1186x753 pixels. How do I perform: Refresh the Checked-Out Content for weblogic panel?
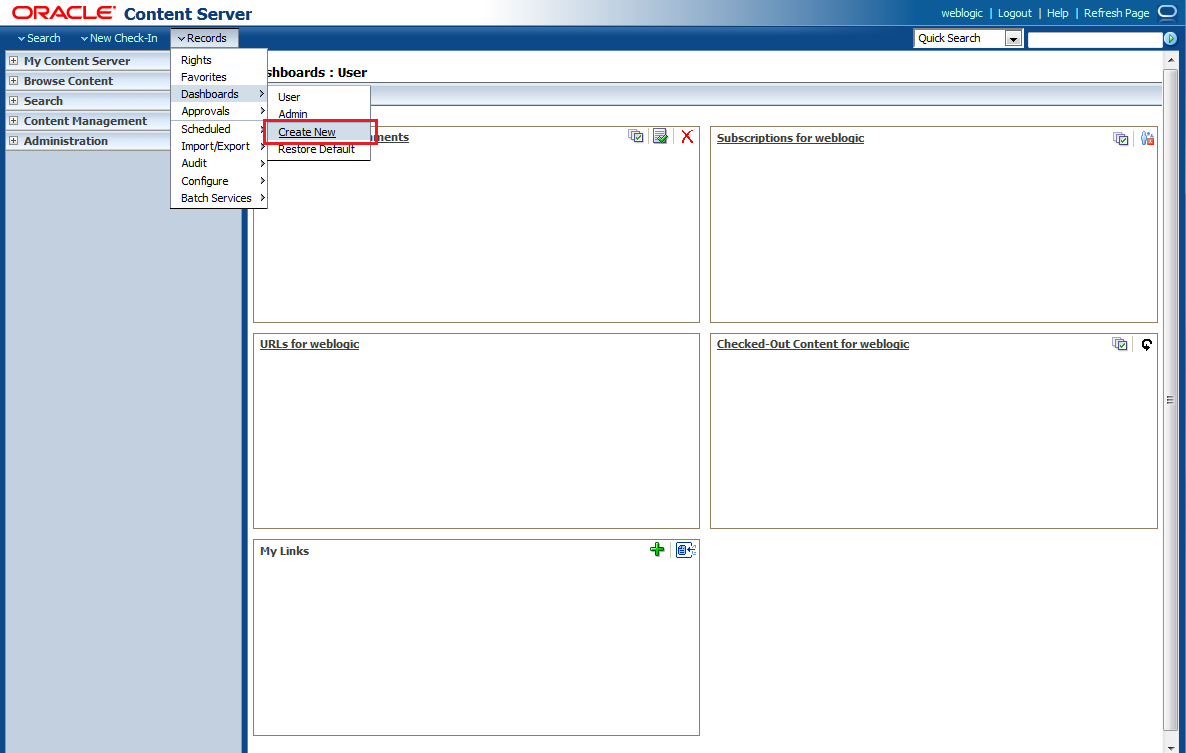pos(1147,344)
